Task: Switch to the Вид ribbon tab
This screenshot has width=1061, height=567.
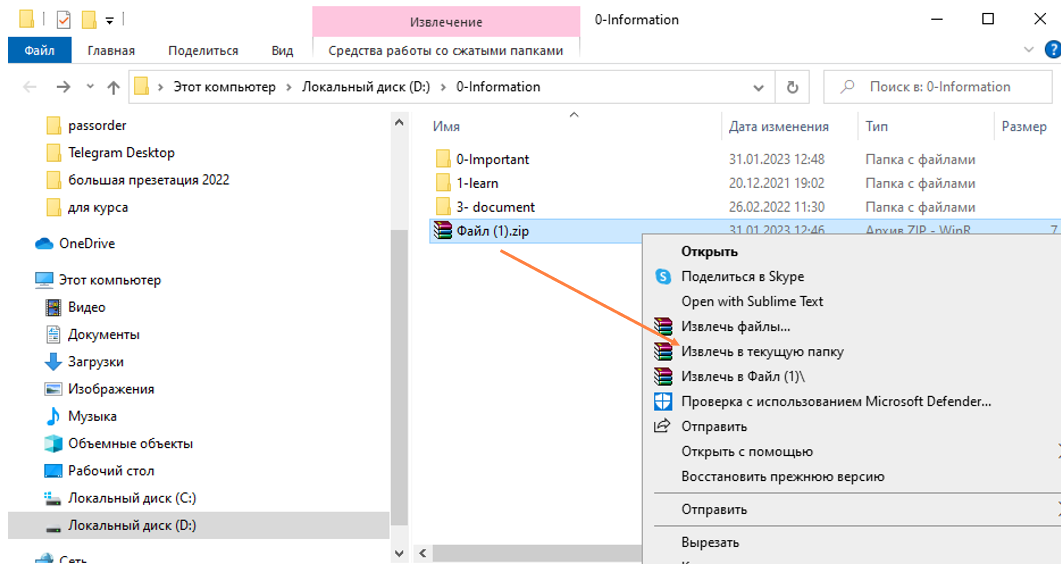Action: pyautogui.click(x=282, y=50)
